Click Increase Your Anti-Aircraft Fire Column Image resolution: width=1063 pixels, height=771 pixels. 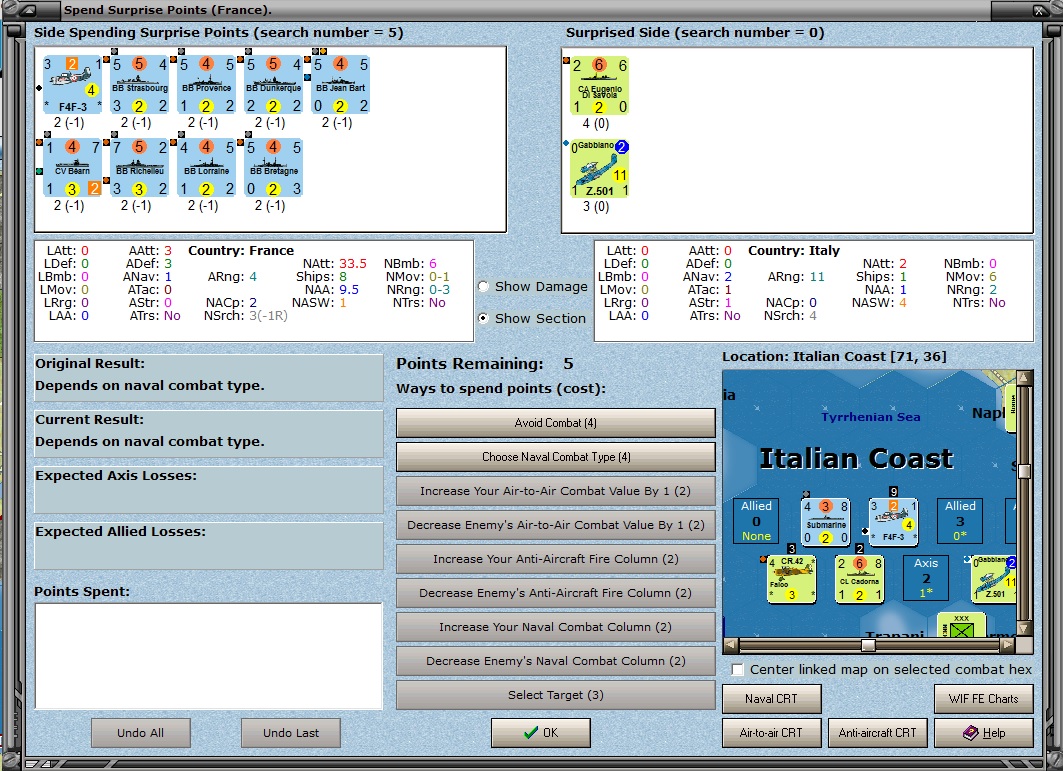point(555,559)
